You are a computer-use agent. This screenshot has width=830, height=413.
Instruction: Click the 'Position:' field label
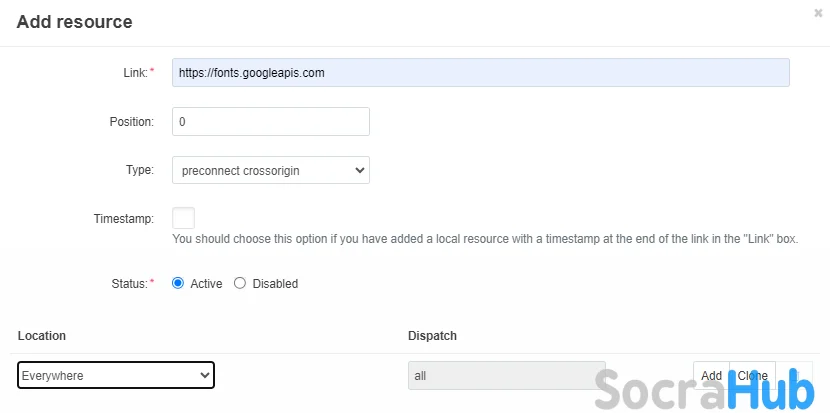[131, 122]
